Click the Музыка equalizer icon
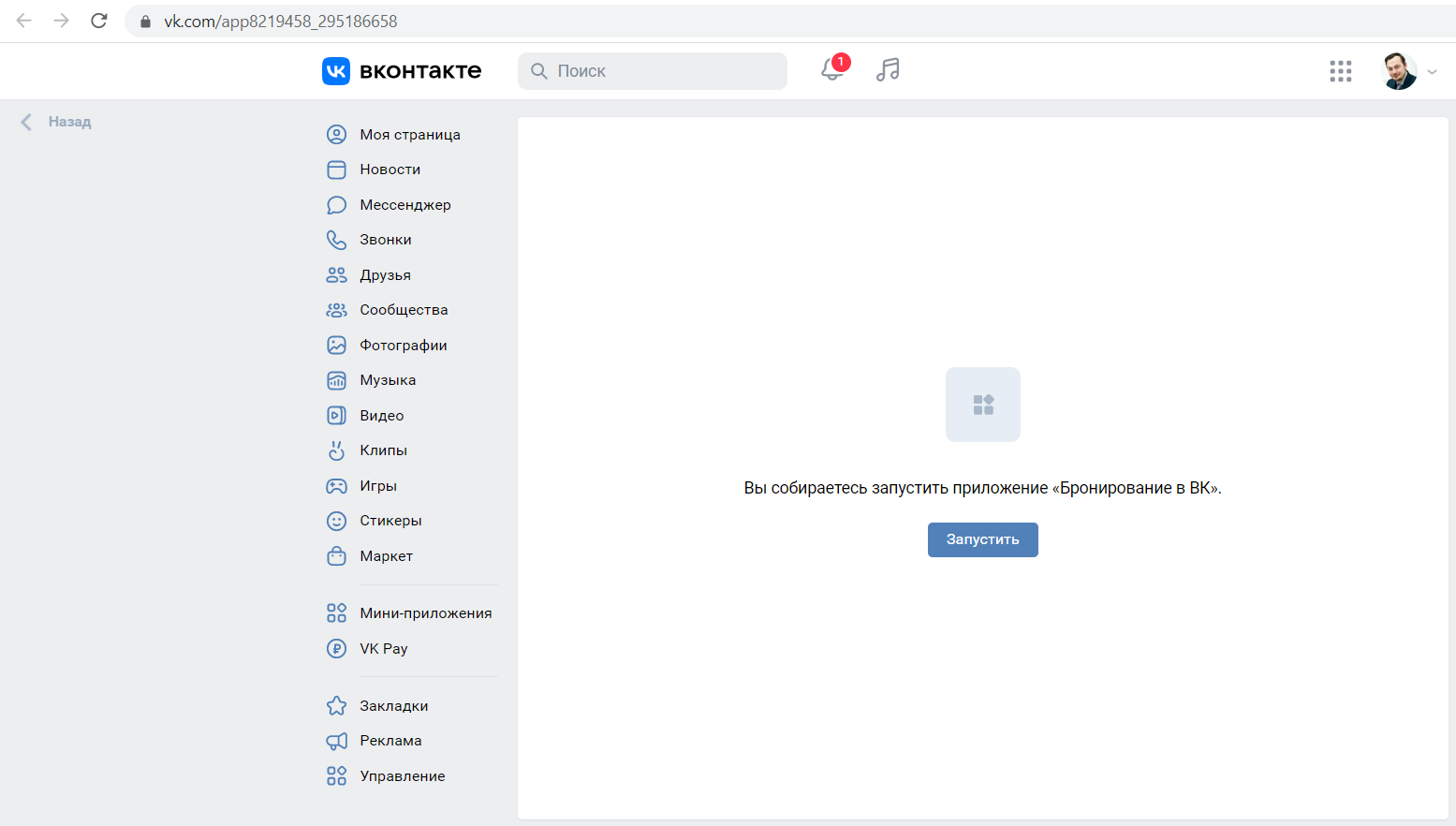The height and width of the screenshot is (826, 1456). click(336, 380)
